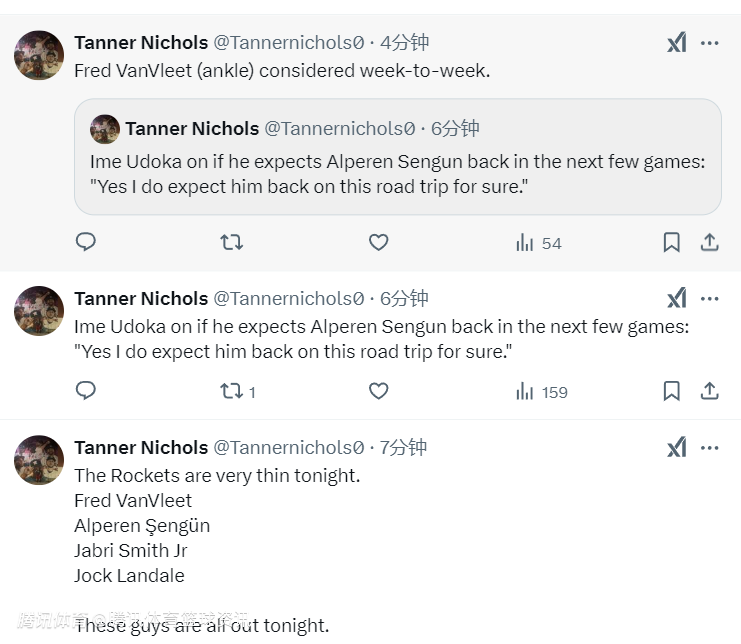Bookmark the standalone Ime Udoka tweet
Screen dimensions: 741x644
click(x=672, y=391)
